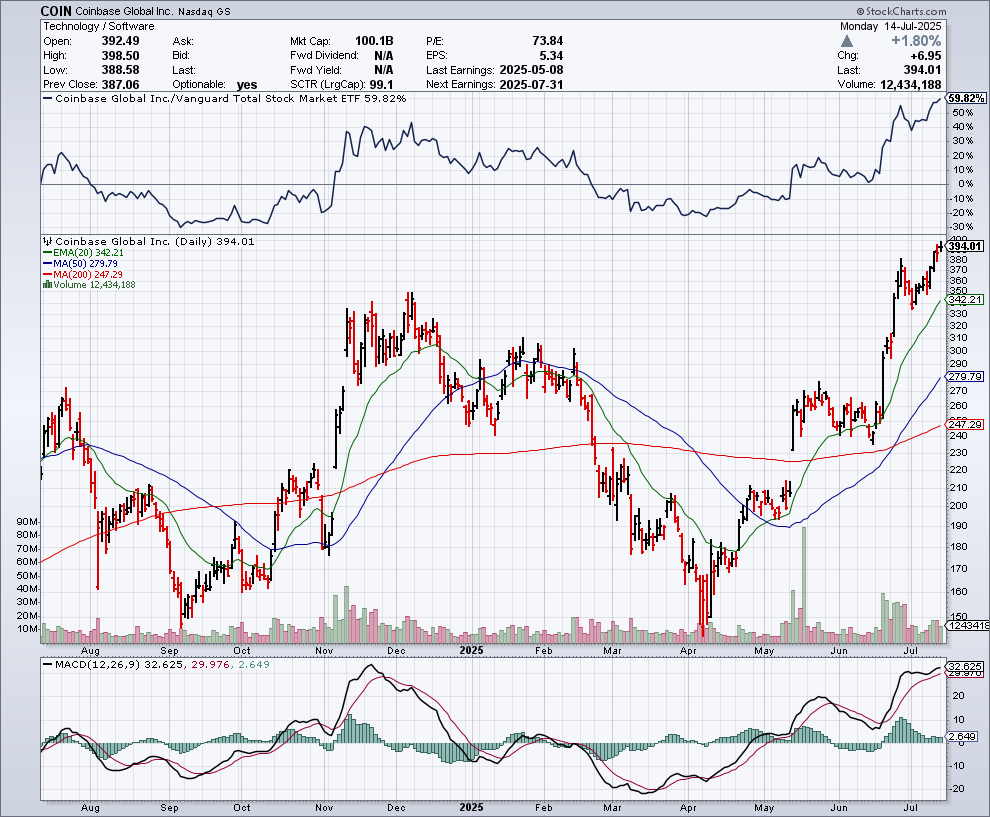
Task: Click the '300' price axis label
Action: point(958,350)
